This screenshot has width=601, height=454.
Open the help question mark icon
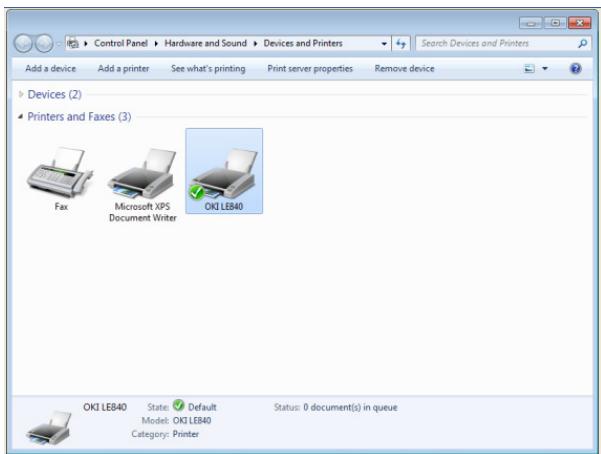tap(575, 69)
